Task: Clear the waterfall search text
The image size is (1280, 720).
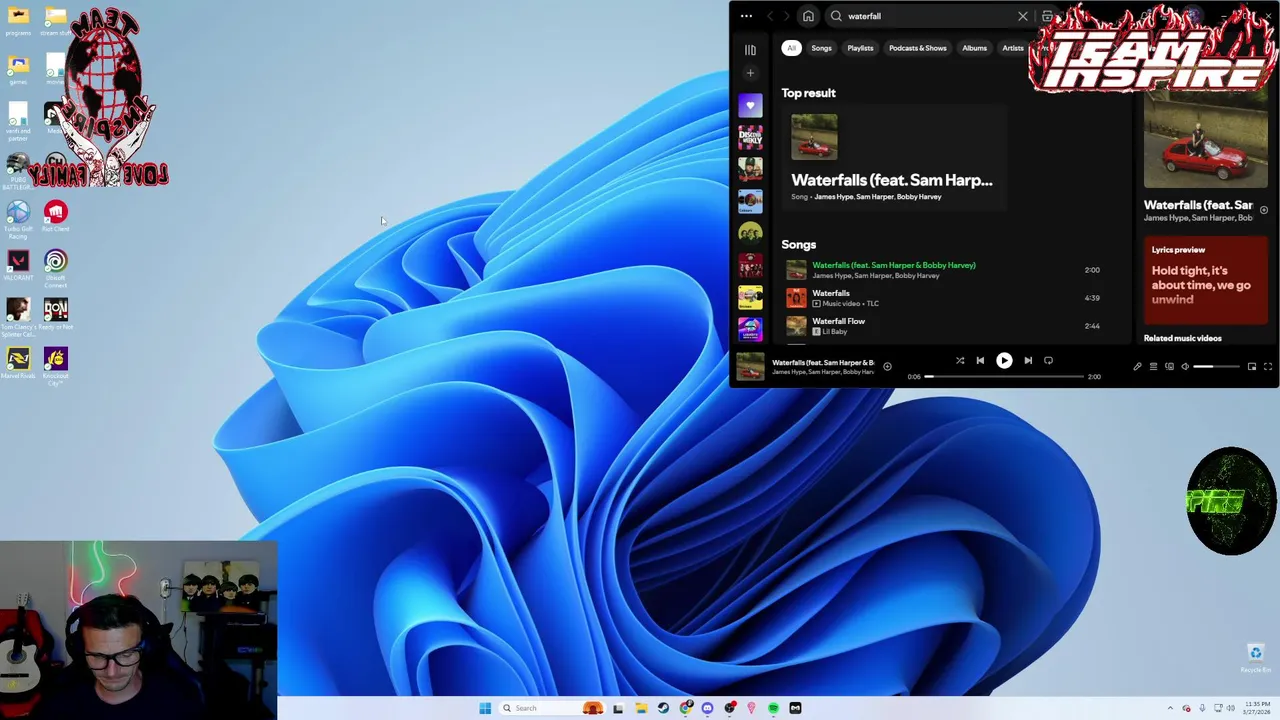Action: [x=1022, y=16]
